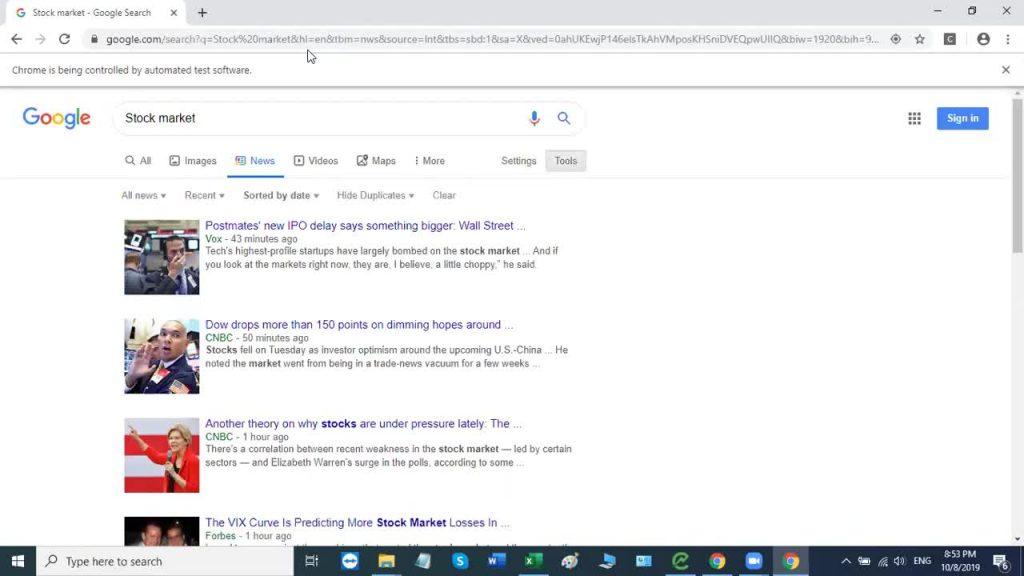1024x576 pixels.
Task: Open Skype from the taskbar
Action: click(x=460, y=561)
